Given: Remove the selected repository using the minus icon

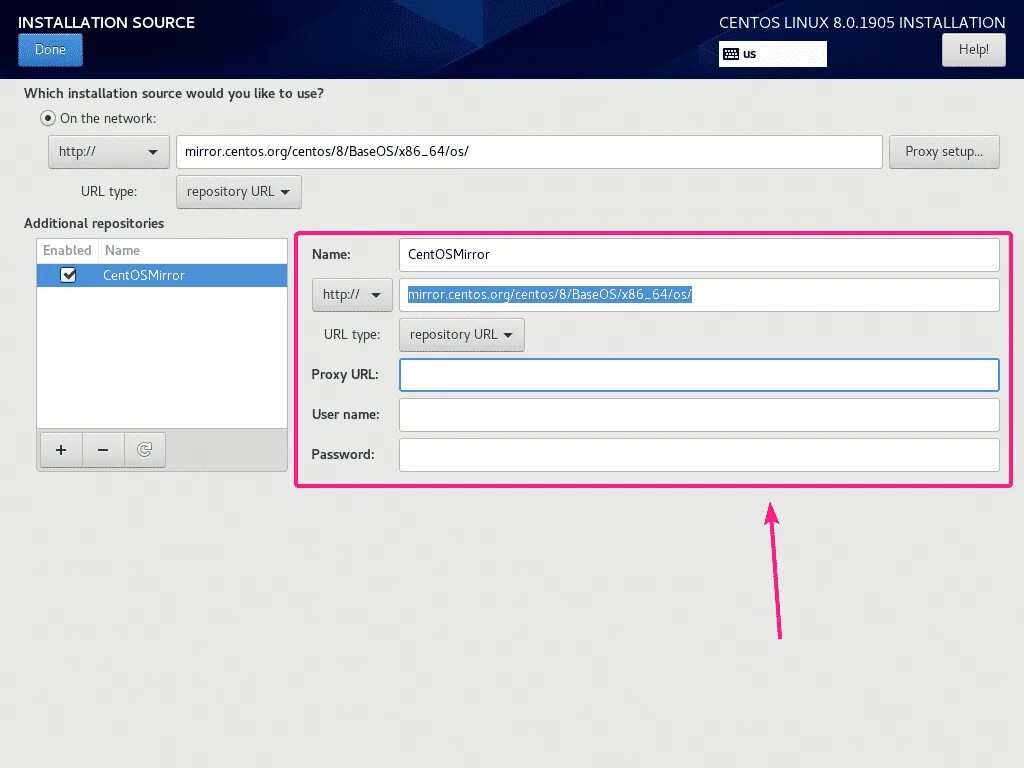Looking at the screenshot, I should click(x=102, y=450).
